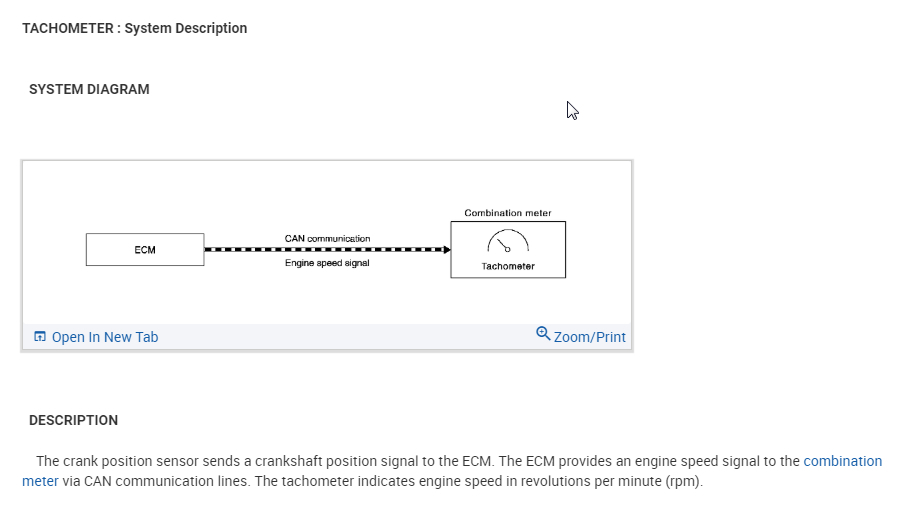Image resolution: width=914 pixels, height=509 pixels.
Task: Follow the combination meter hyperlink in the description
Action: click(842, 461)
